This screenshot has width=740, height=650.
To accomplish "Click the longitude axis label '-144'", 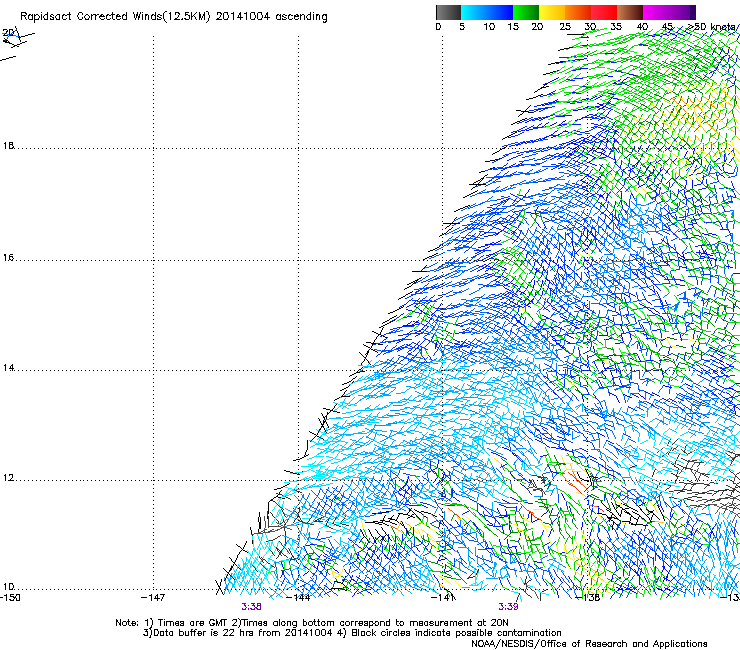I will point(299,598).
